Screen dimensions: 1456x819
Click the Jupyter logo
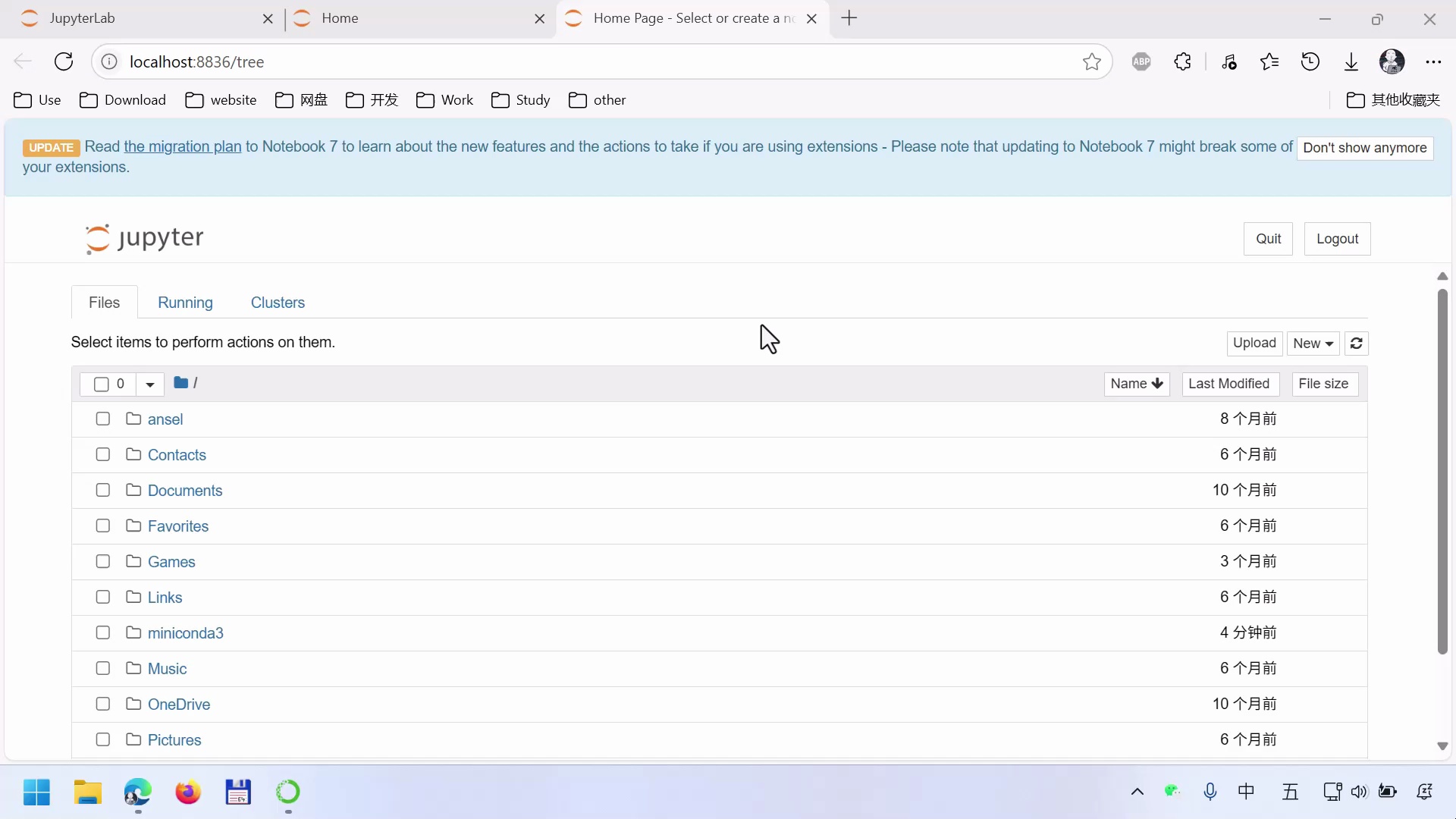coord(144,238)
